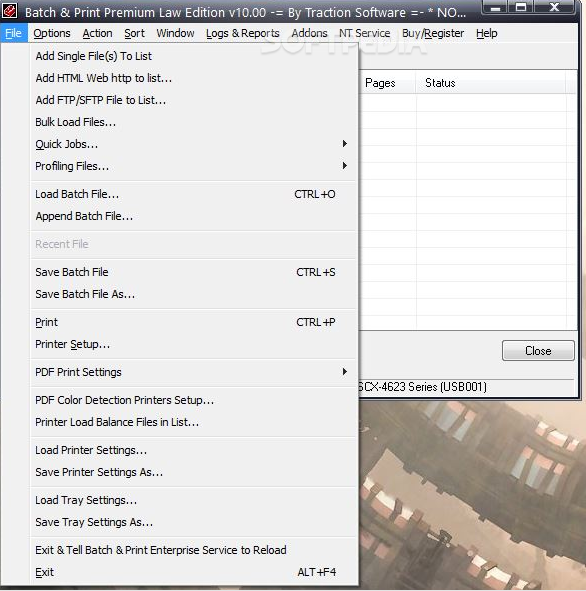This screenshot has width=586, height=591.
Task: Choose Save Tray Settings As
Action: coord(194,522)
